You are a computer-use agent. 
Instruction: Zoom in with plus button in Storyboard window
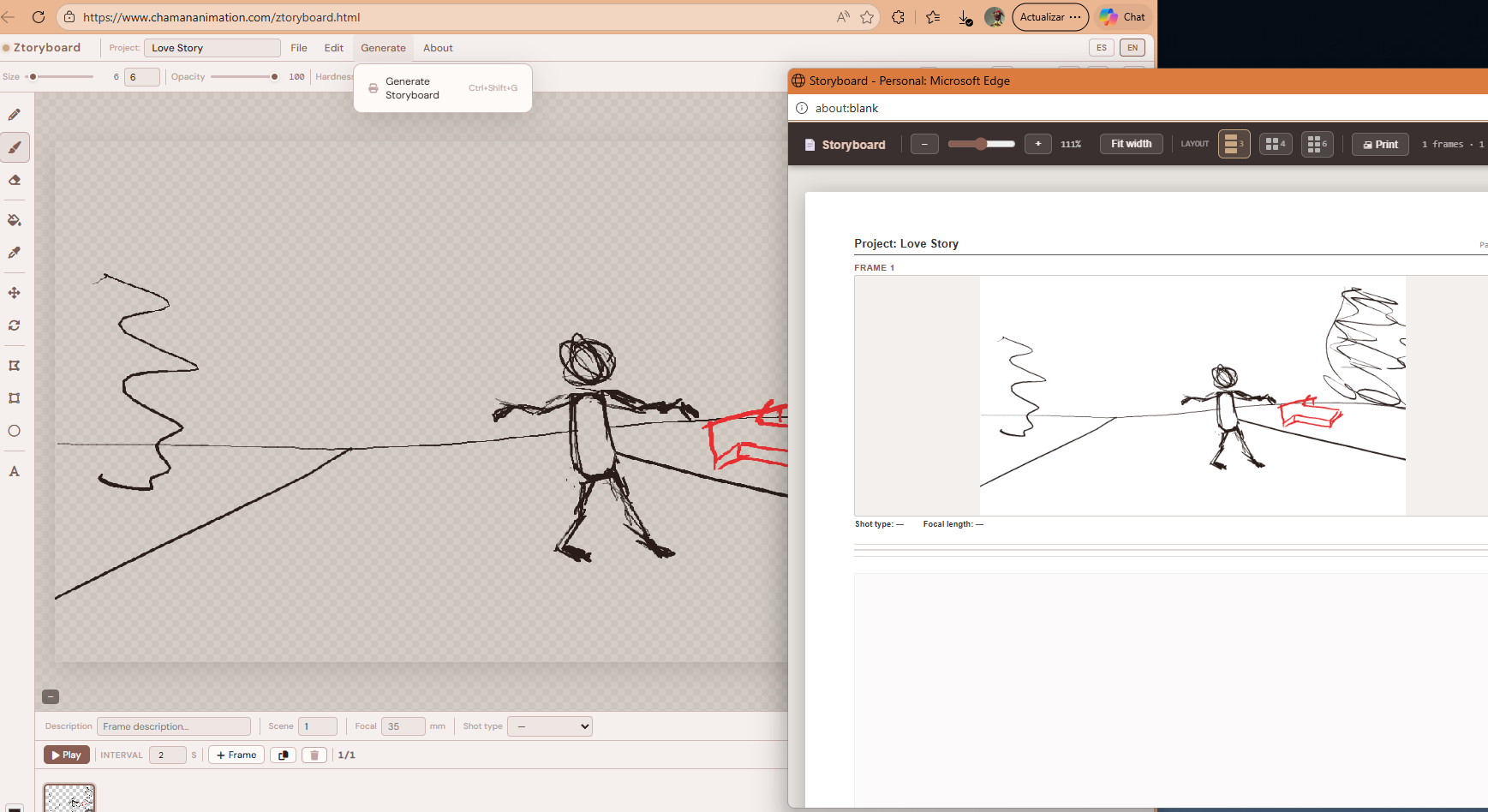click(1038, 144)
